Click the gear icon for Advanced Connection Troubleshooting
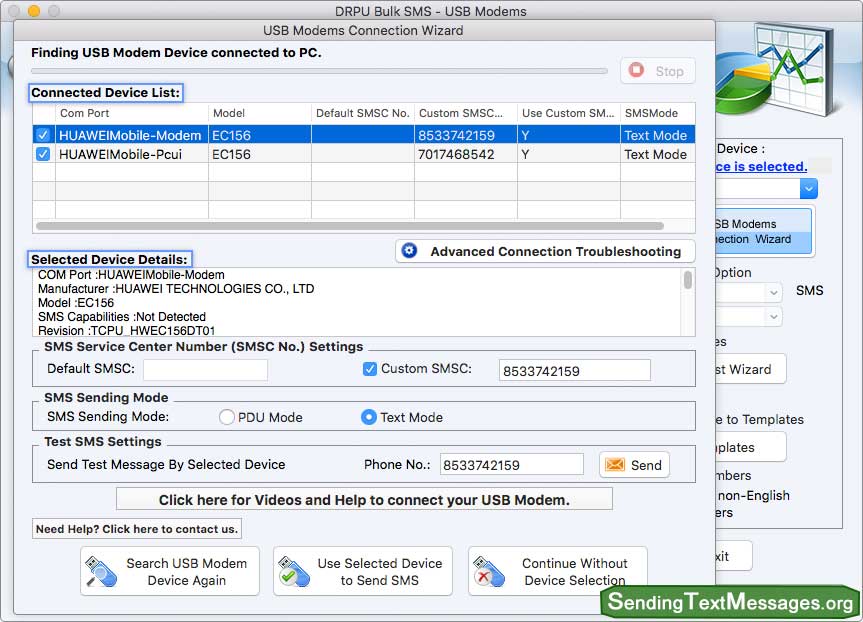863x622 pixels. (x=409, y=250)
